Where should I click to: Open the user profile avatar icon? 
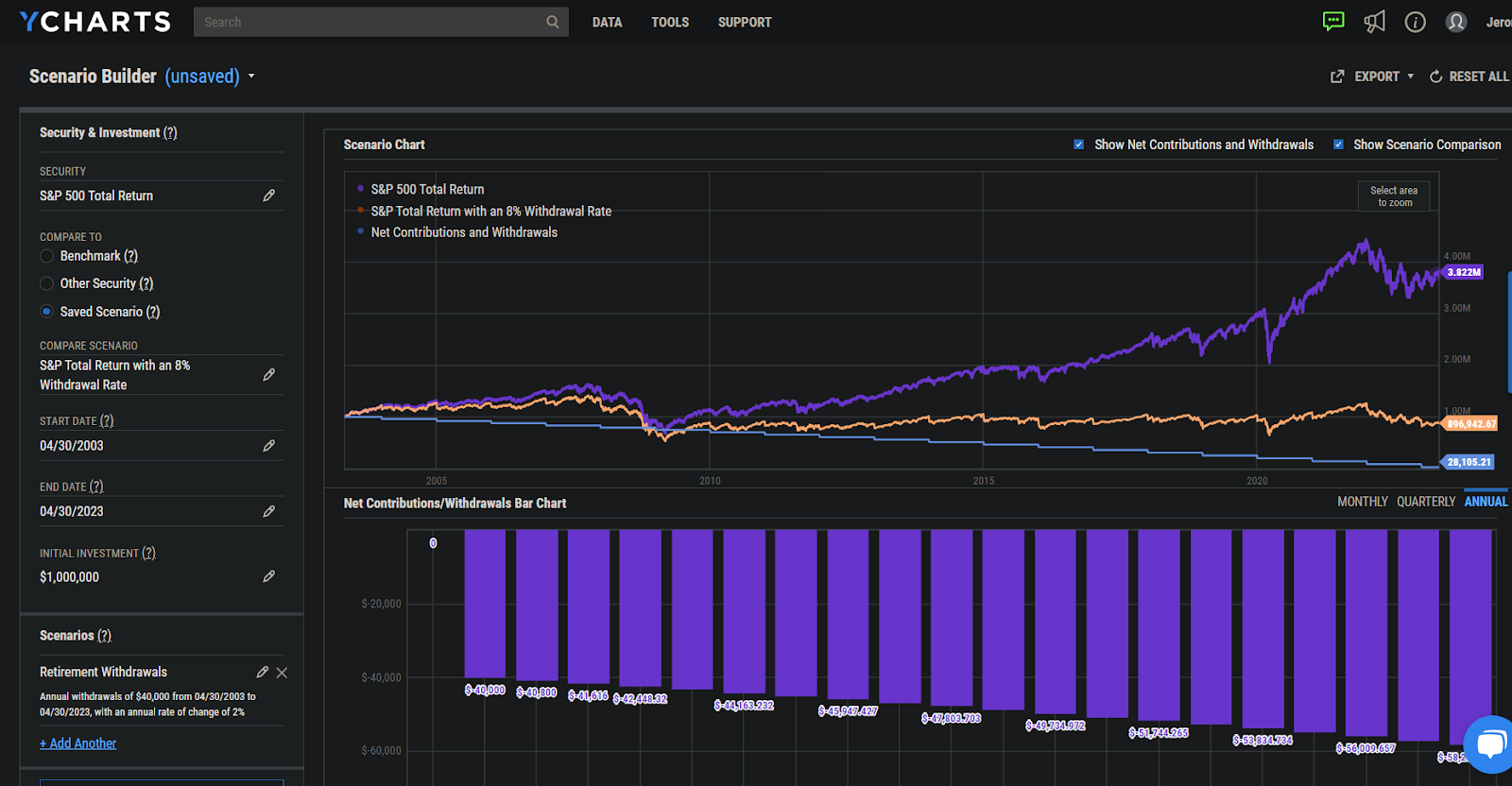[1456, 22]
